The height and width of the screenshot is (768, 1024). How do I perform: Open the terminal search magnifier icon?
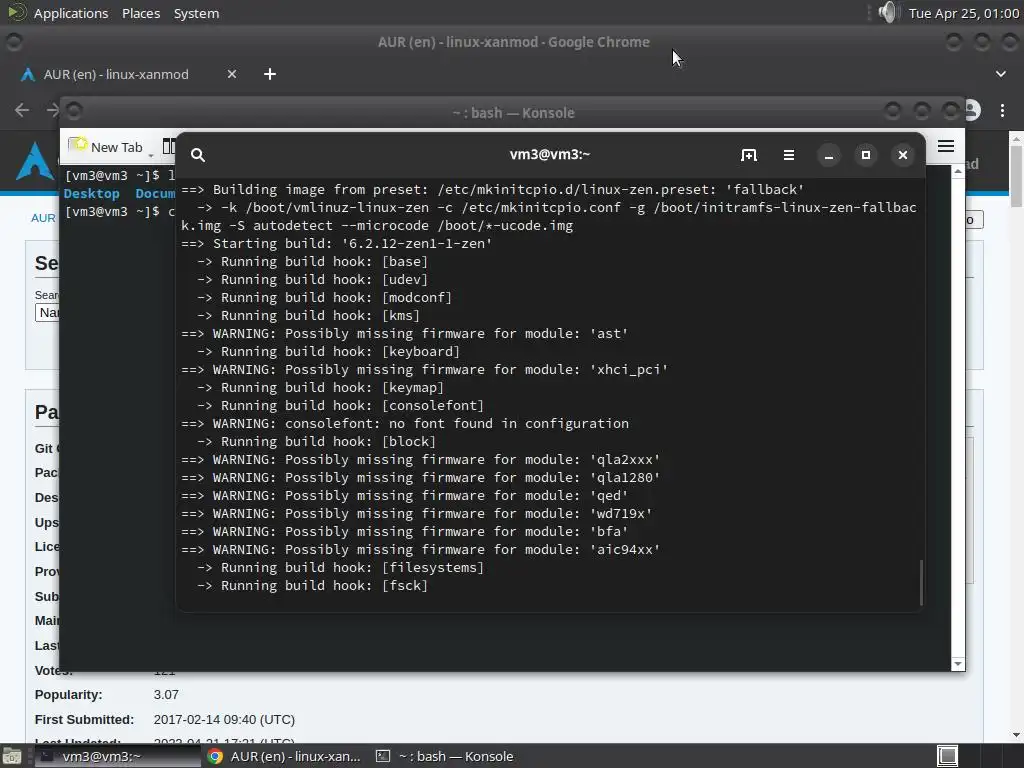pos(198,155)
